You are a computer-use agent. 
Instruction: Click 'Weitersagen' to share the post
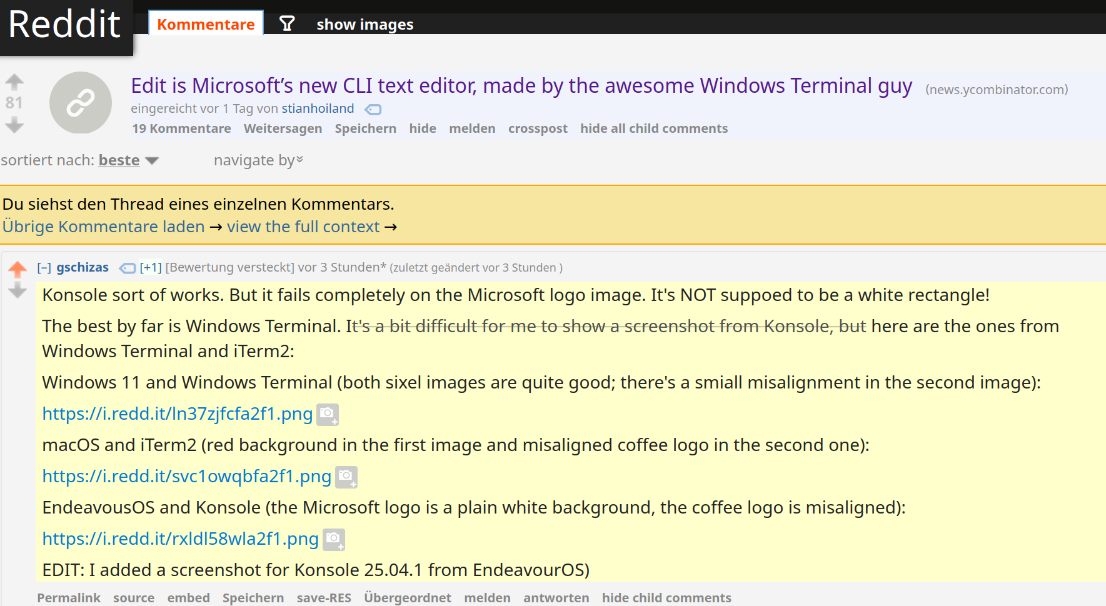coord(283,128)
